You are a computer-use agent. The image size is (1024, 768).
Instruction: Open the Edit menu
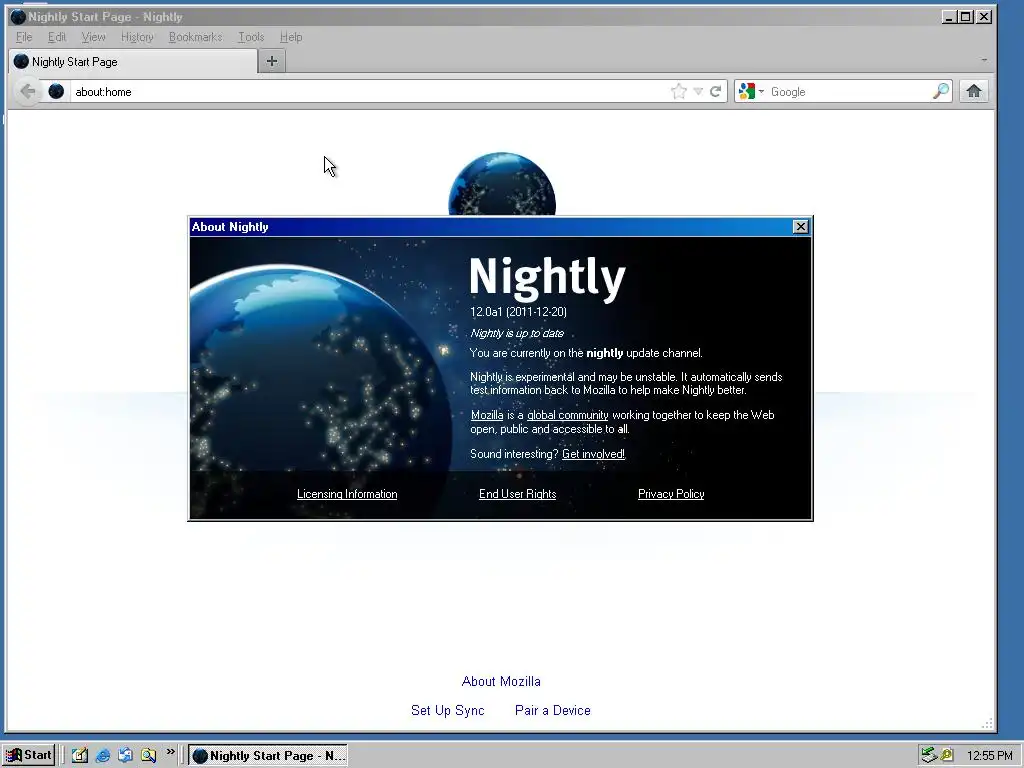tap(57, 37)
